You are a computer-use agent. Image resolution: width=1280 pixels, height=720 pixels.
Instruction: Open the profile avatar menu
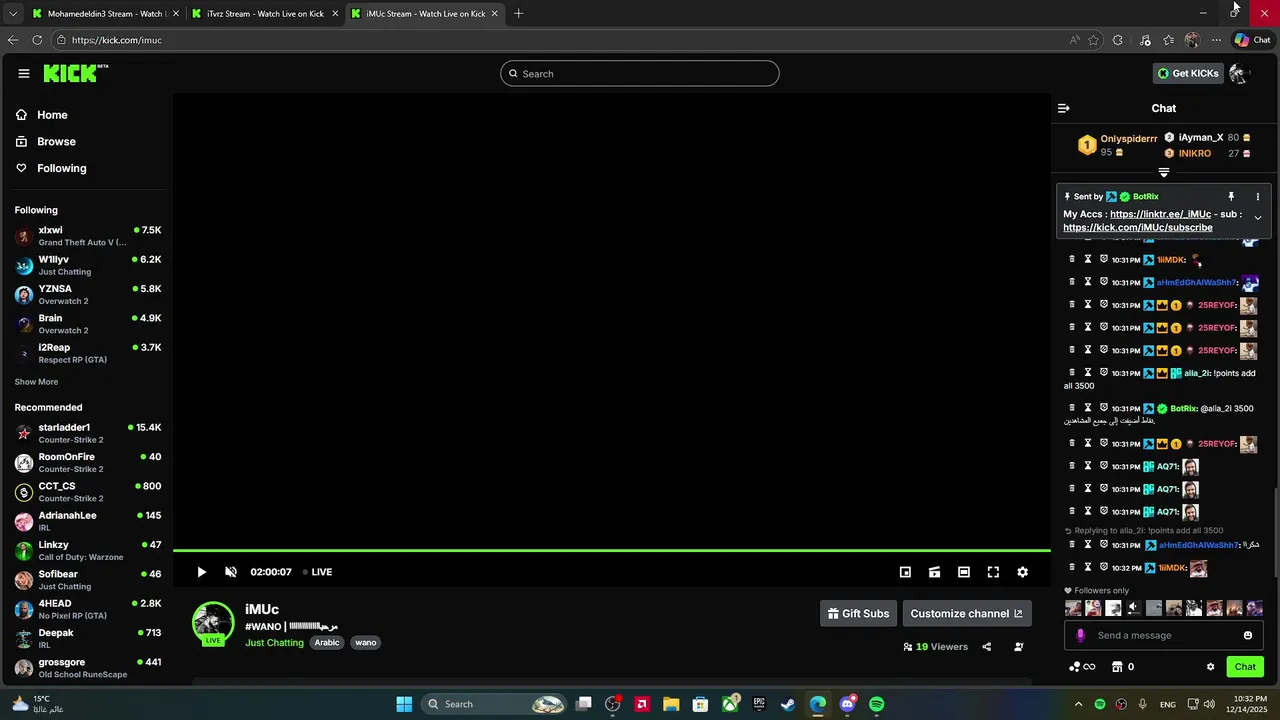point(1240,73)
